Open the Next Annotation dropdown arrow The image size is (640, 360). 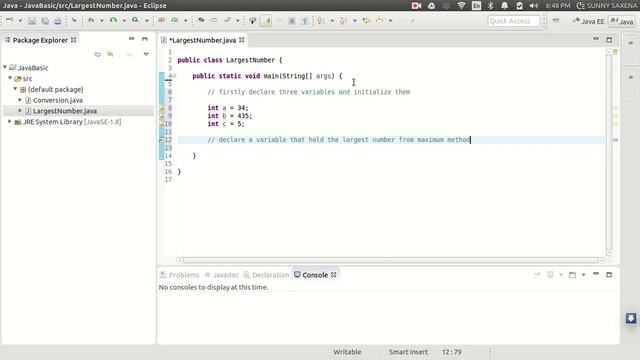tap(332, 20)
